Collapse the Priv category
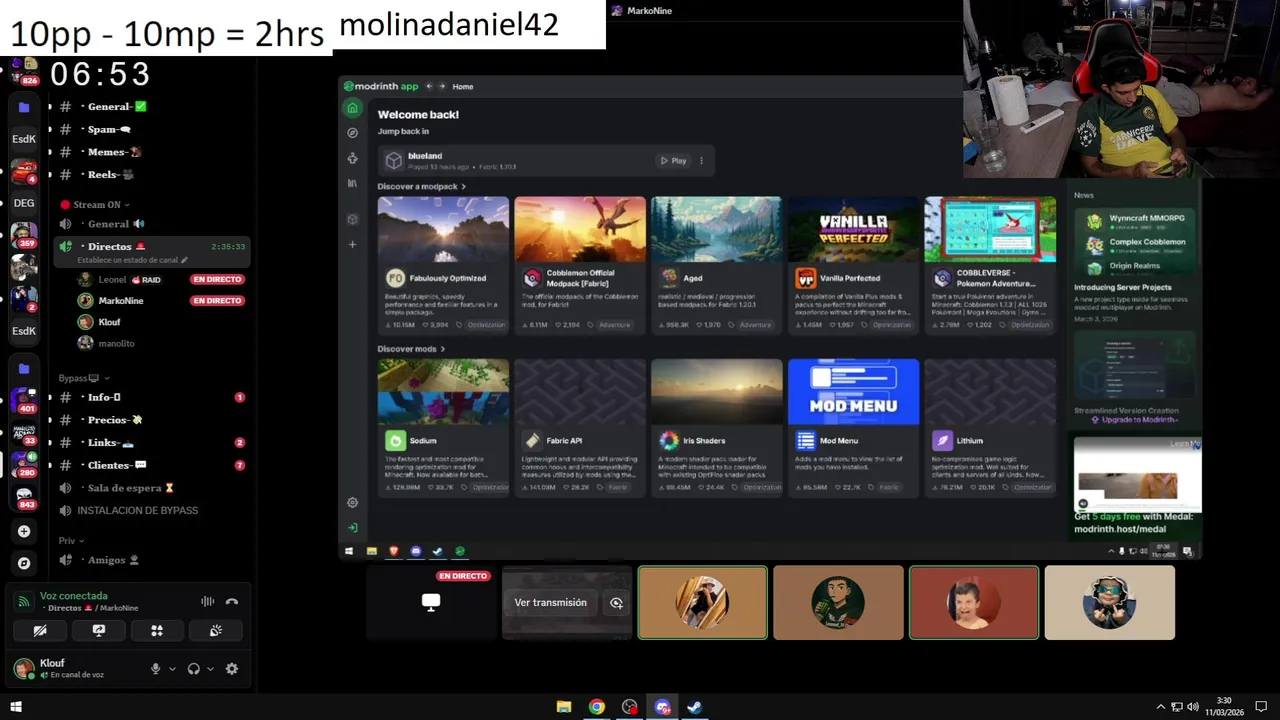Viewport: 1280px width, 720px height. click(70, 541)
